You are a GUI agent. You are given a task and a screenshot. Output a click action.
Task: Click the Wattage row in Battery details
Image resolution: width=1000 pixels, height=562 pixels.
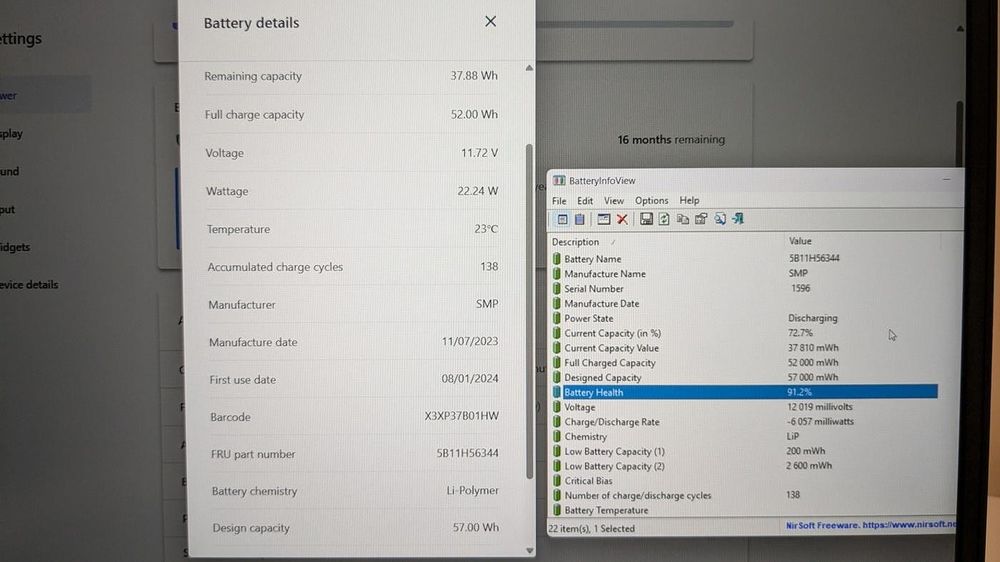[352, 191]
